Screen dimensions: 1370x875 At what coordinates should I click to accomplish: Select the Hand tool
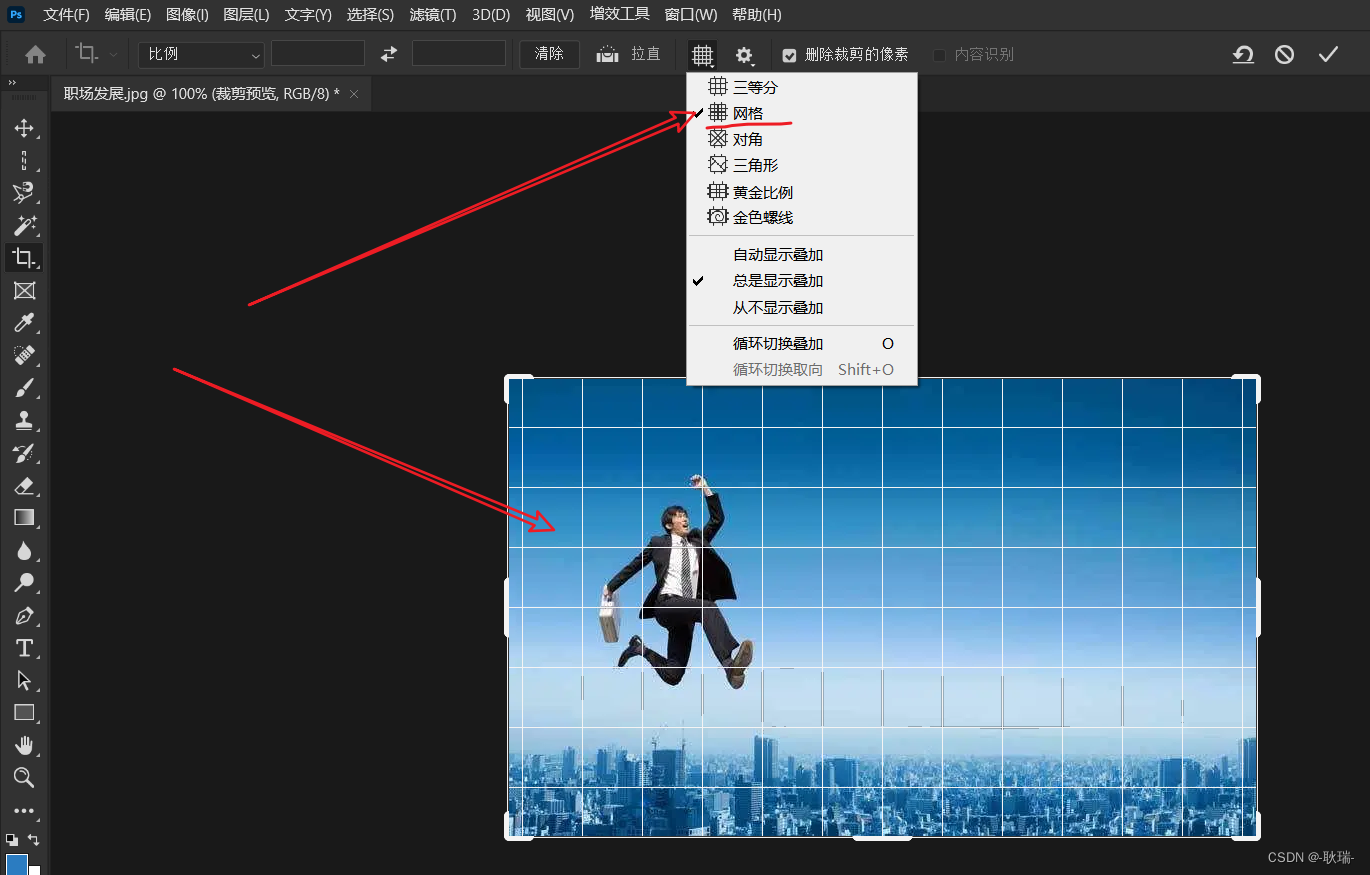[x=24, y=745]
